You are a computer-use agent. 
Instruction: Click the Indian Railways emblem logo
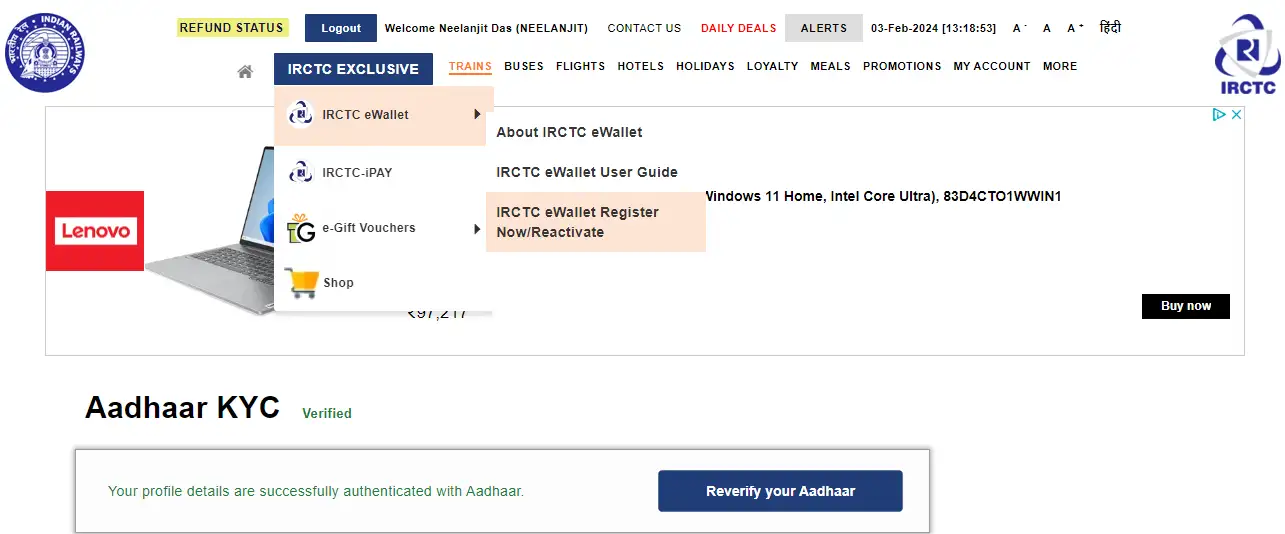45,52
